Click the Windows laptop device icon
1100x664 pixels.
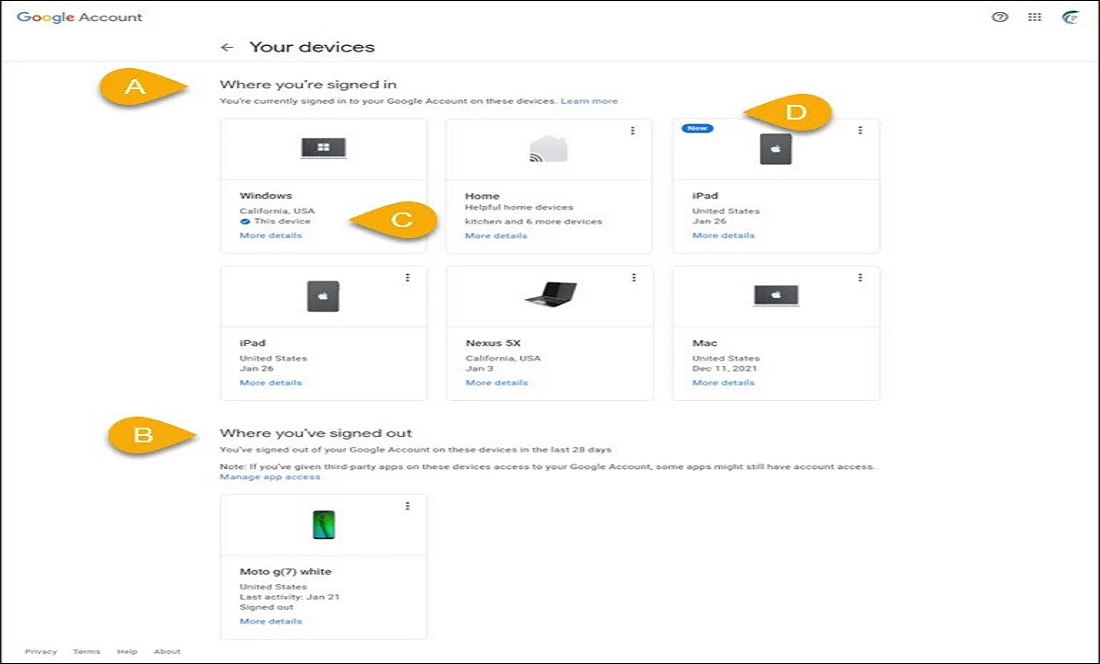click(323, 149)
